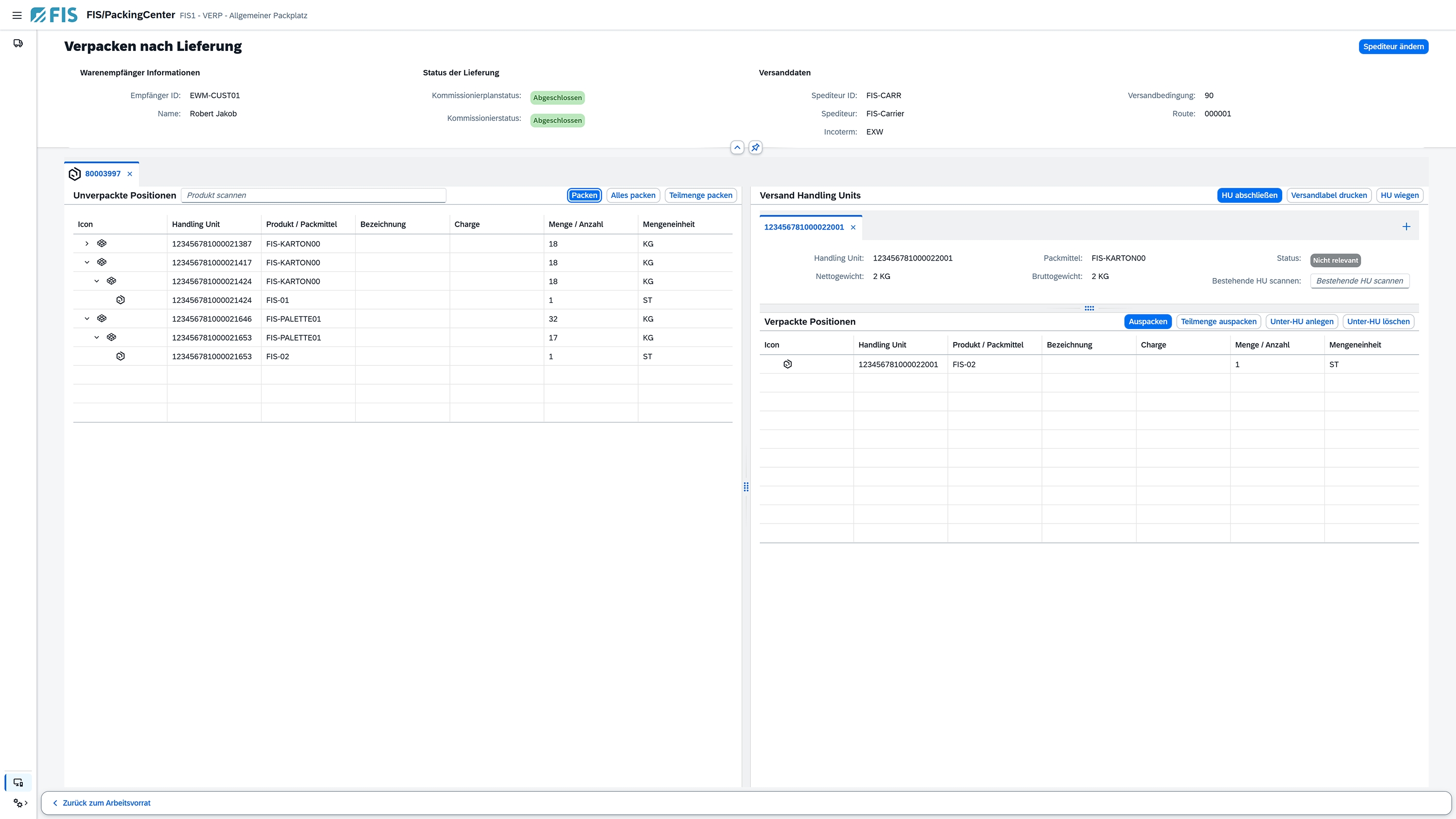Click the HU abschließen button
Viewport: 1456px width, 819px height.
pyautogui.click(x=1249, y=196)
